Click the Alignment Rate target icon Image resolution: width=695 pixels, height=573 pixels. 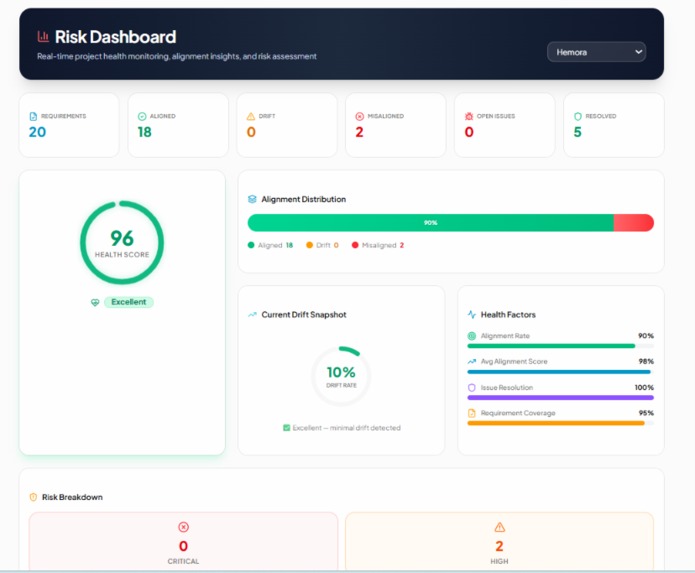click(472, 336)
